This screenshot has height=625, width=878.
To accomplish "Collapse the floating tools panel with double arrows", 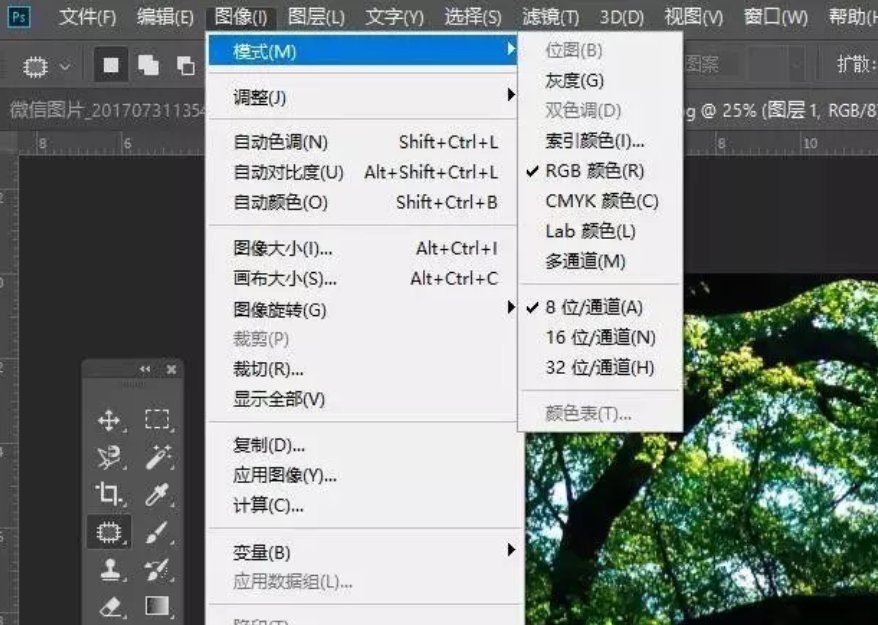I will click(144, 368).
